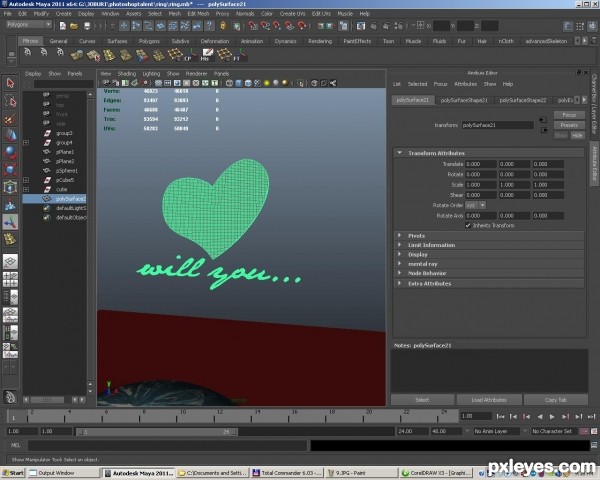Image resolution: width=600 pixels, height=480 pixels.
Task: Toggle the viewport wireframe cube icon
Action: click(229, 83)
